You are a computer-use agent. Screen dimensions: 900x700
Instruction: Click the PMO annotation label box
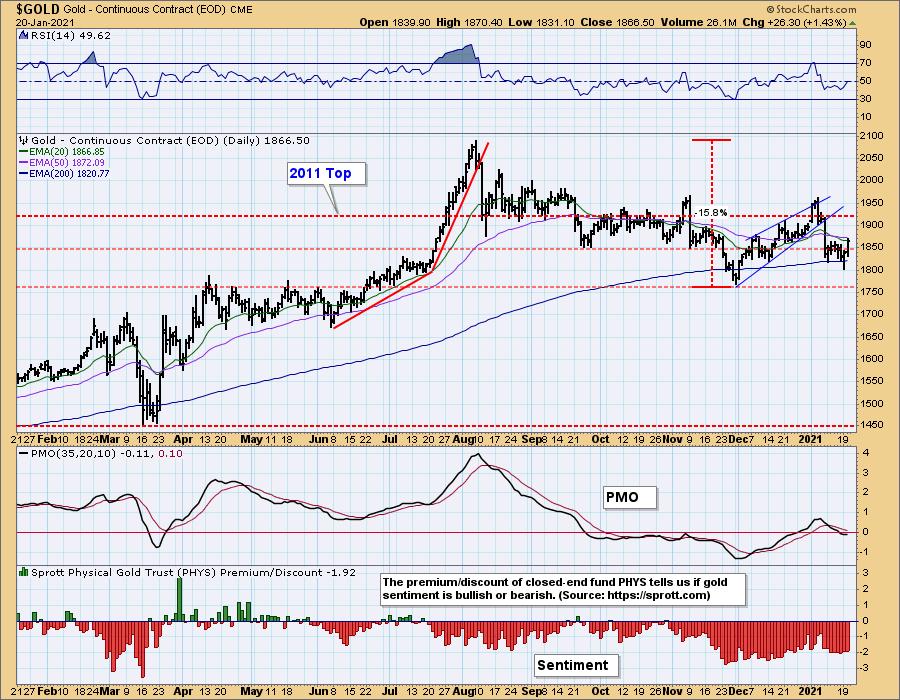point(629,497)
